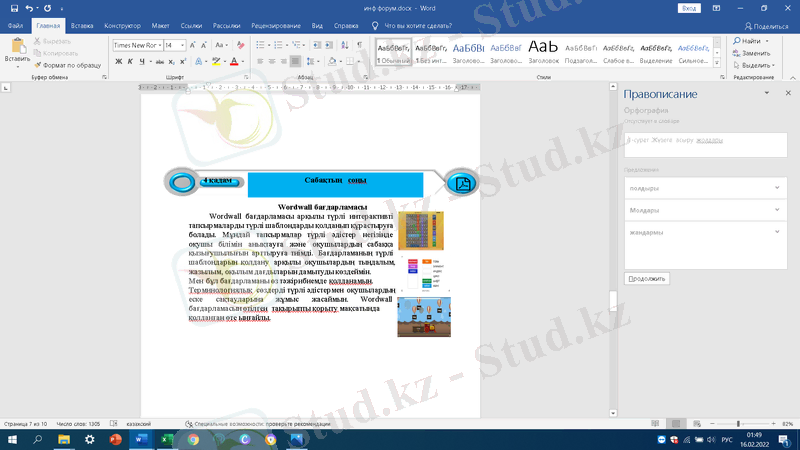Switch to Вид ribbon tab

(317, 26)
